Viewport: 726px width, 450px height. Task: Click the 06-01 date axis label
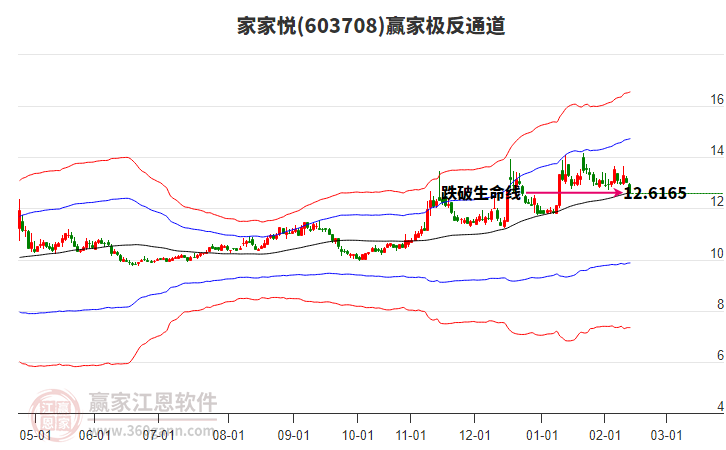click(94, 435)
